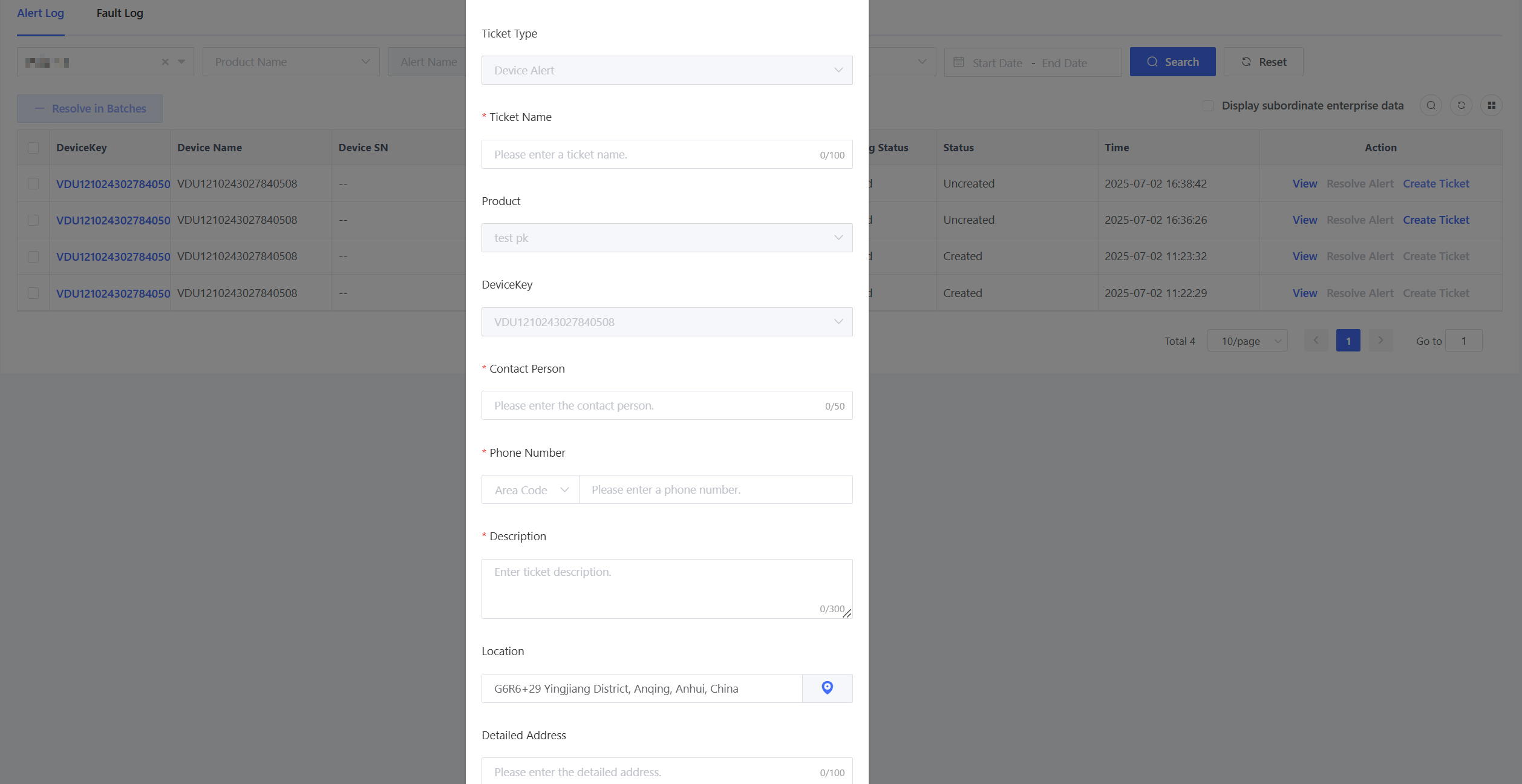Open the 10/page size selector

(1247, 341)
